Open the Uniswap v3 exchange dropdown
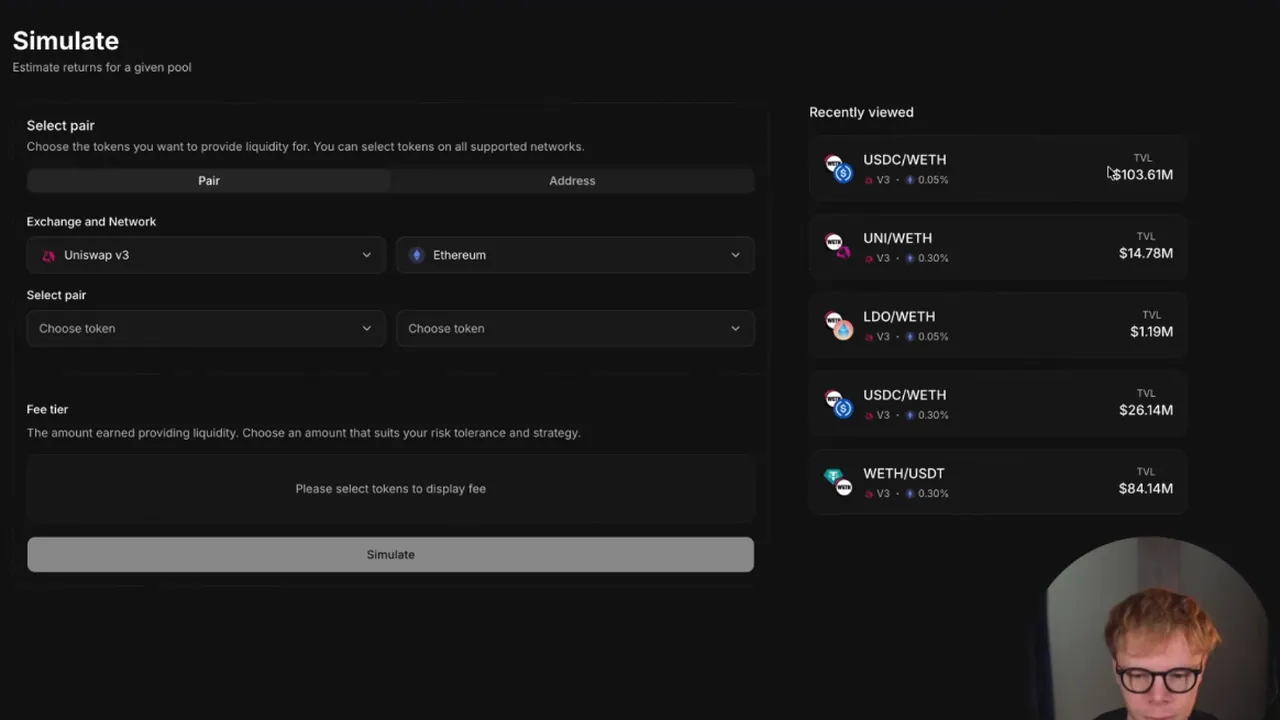The height and width of the screenshot is (720, 1280). point(206,255)
